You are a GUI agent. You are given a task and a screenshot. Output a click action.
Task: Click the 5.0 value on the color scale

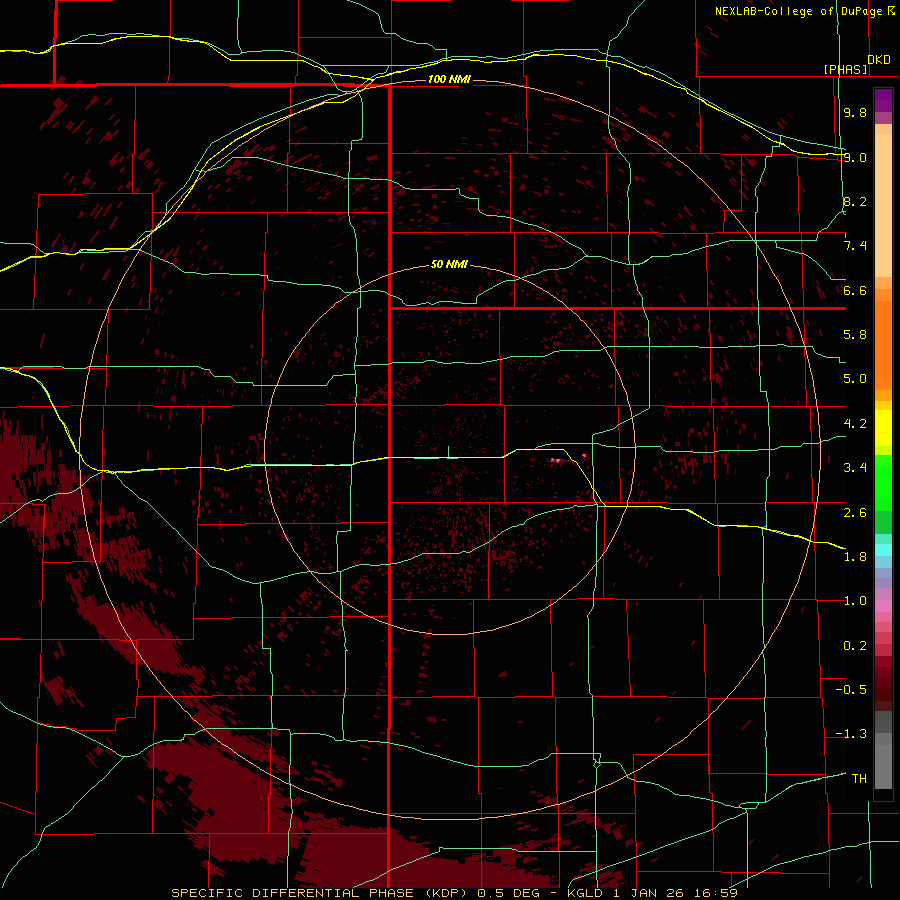click(855, 379)
